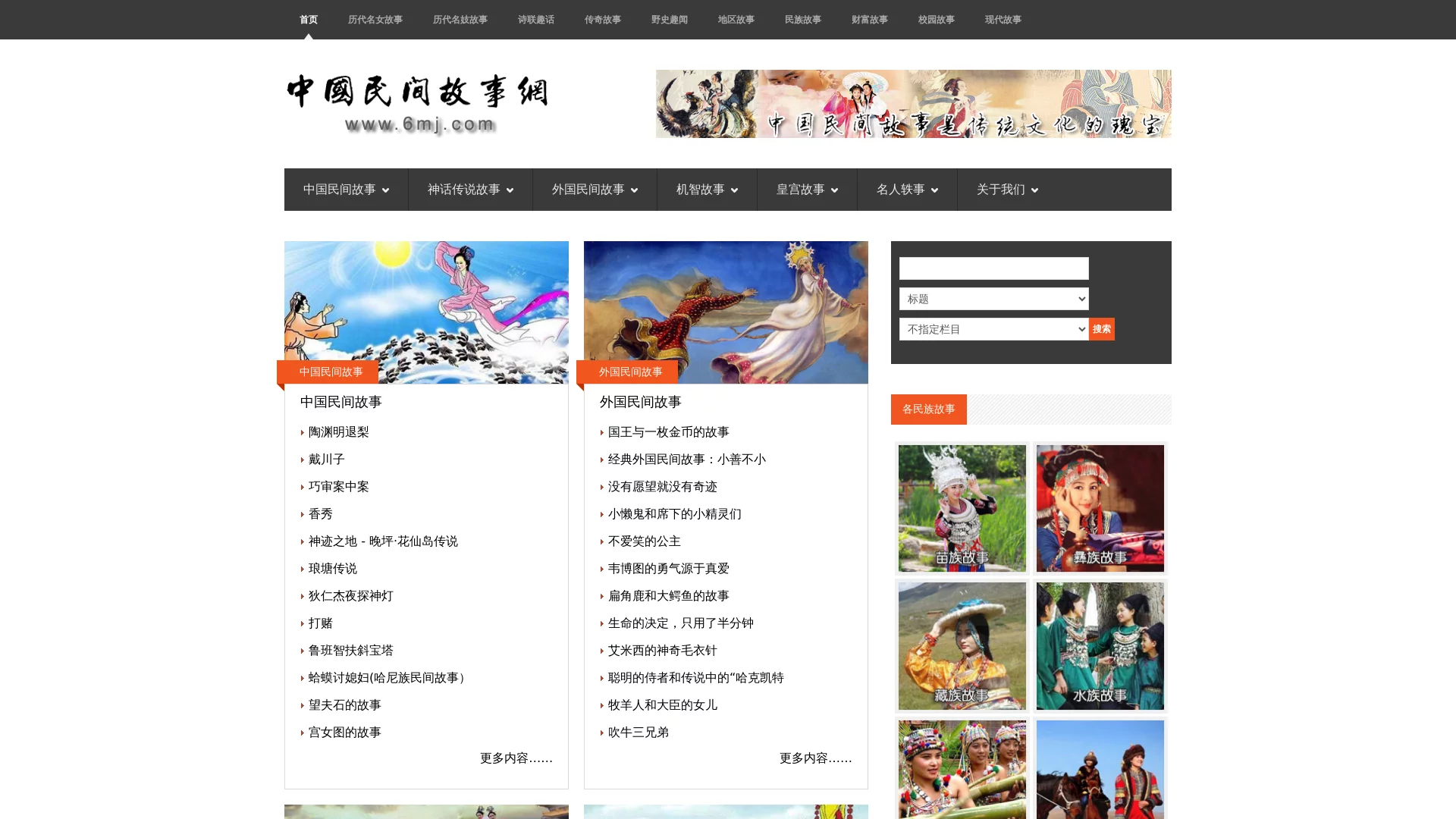Open 历代名女故事 in top navigation
Viewport: 1456px width, 819px height.
[x=375, y=20]
